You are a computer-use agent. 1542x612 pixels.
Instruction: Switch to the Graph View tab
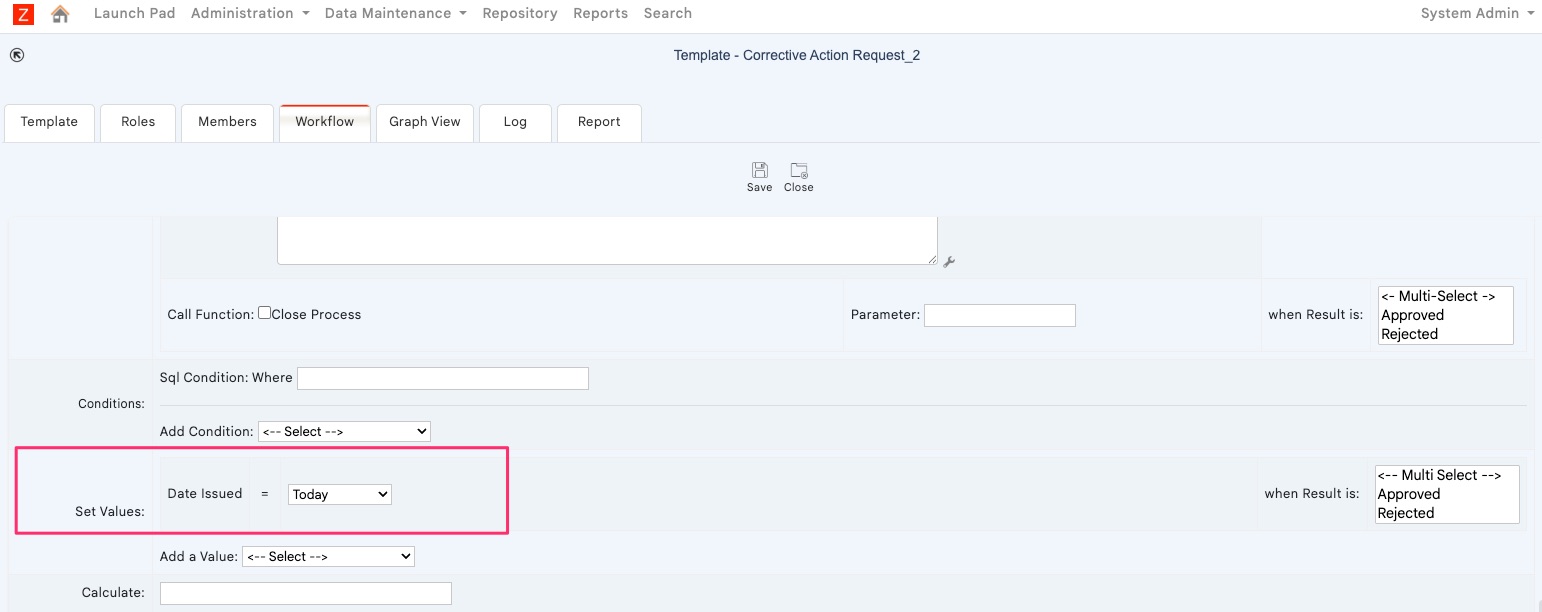pyautogui.click(x=425, y=122)
